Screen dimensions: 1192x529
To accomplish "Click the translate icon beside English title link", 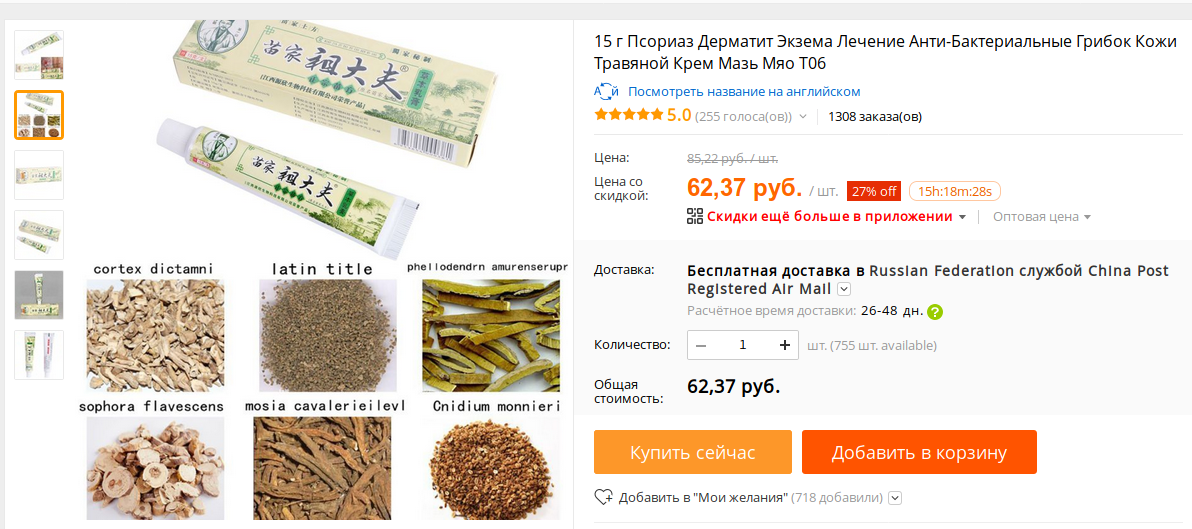I will pos(606,91).
